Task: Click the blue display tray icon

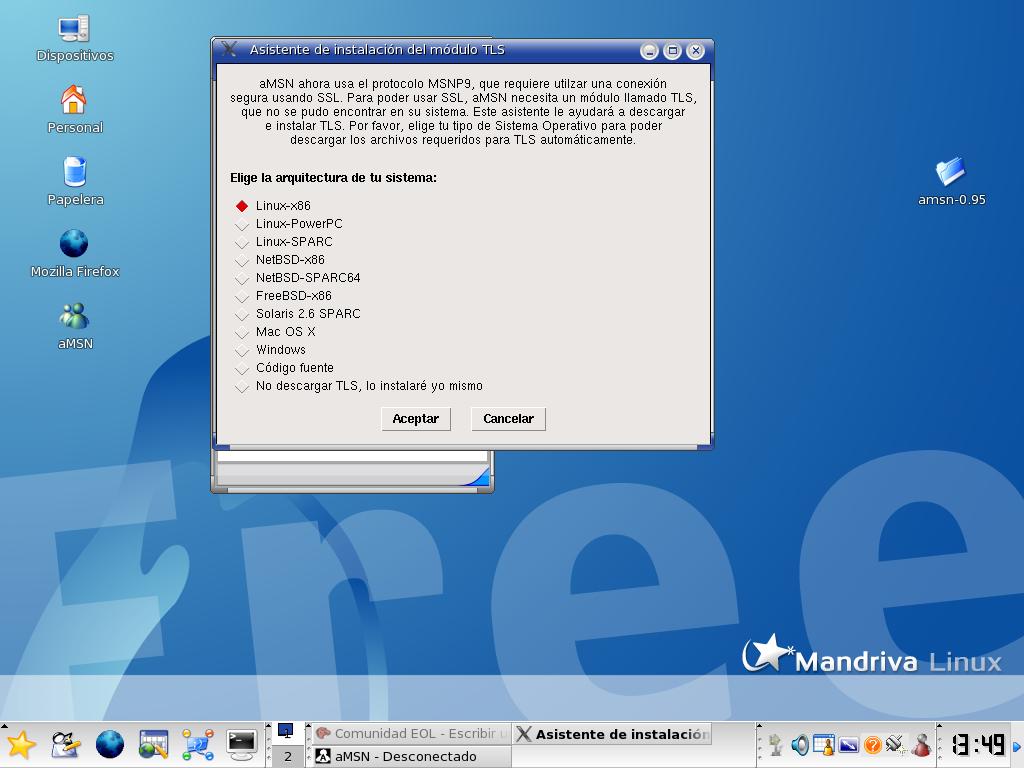Action: (x=848, y=744)
